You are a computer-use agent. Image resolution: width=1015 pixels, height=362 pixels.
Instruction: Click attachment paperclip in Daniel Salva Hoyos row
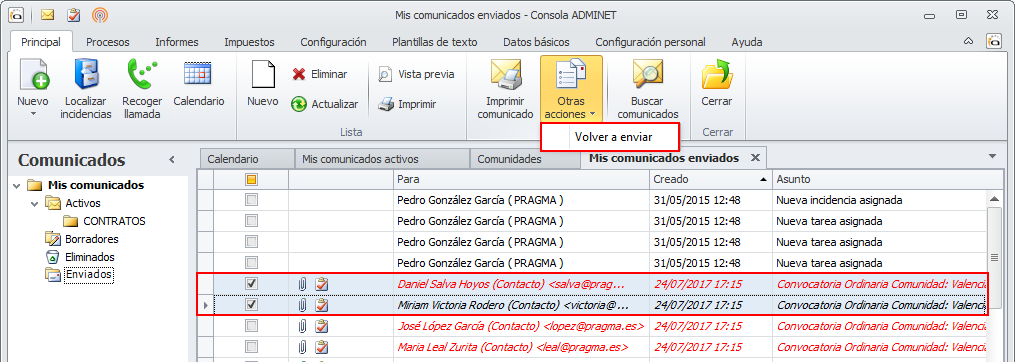(302, 284)
